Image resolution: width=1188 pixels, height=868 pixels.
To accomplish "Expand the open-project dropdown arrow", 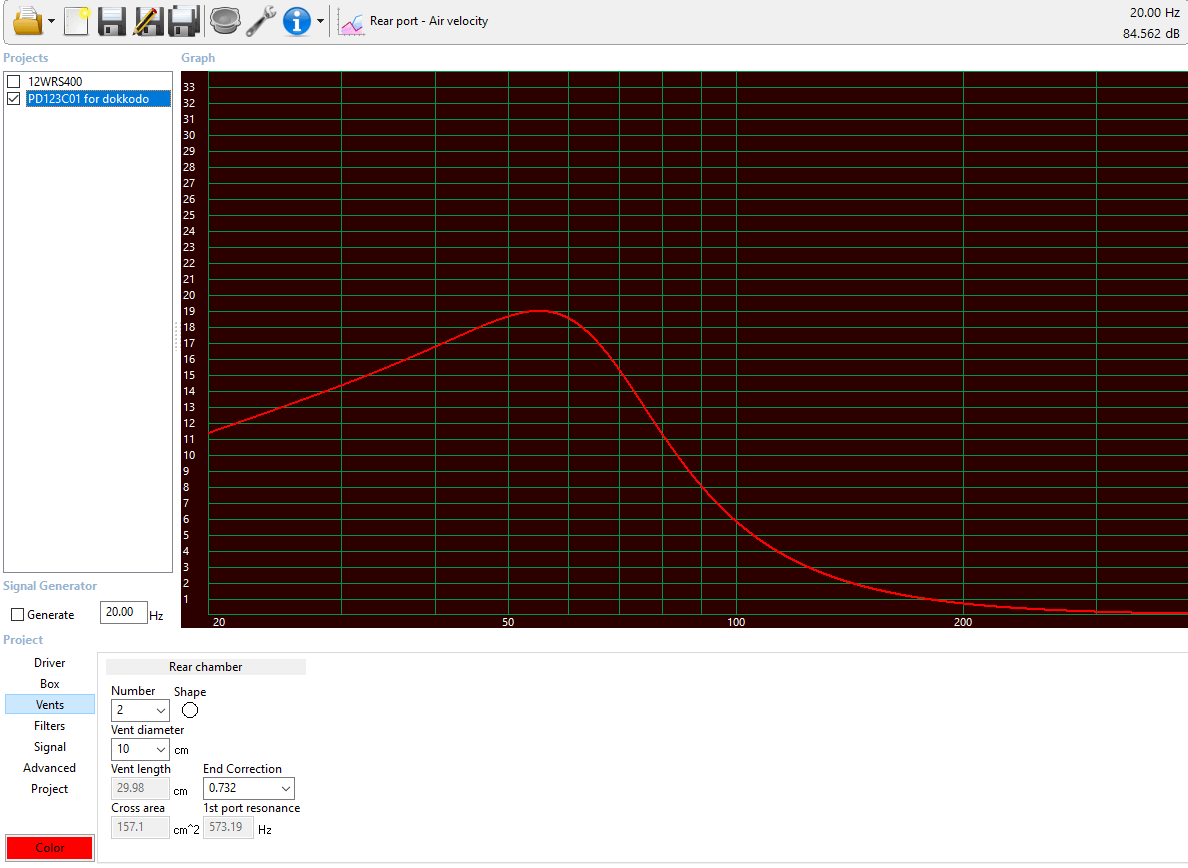I will 52,21.
